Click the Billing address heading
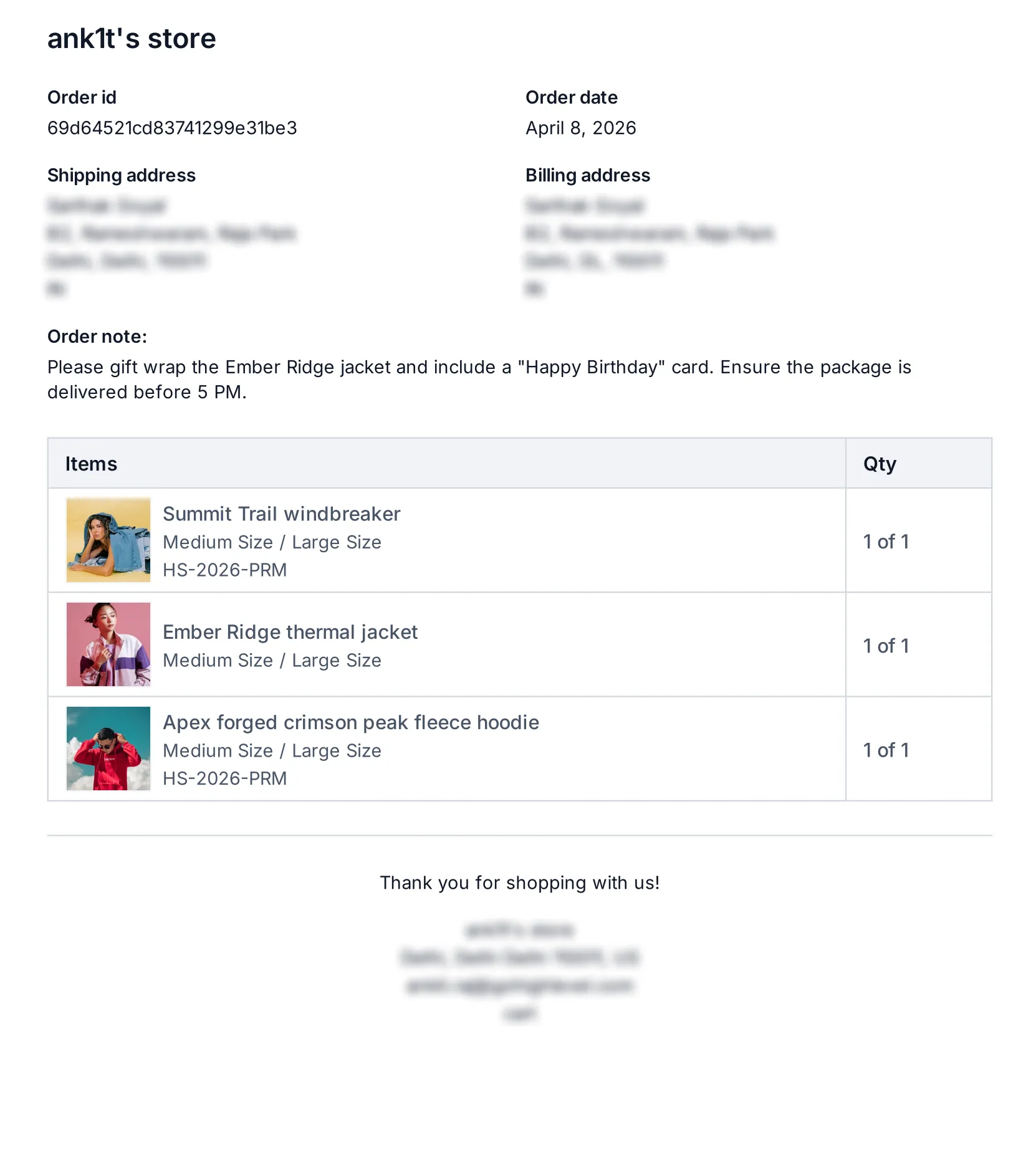 (587, 175)
